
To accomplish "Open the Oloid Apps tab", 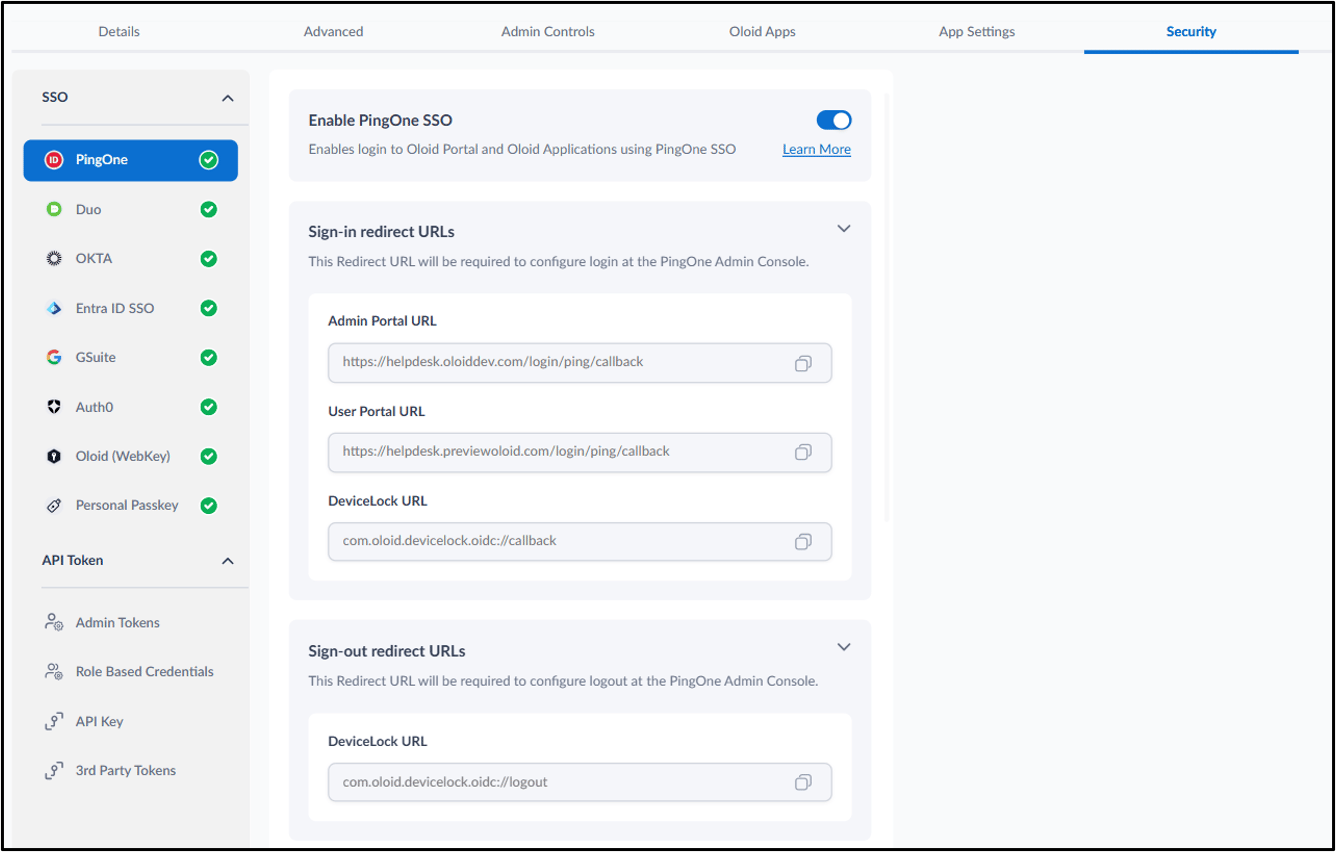I will point(762,31).
